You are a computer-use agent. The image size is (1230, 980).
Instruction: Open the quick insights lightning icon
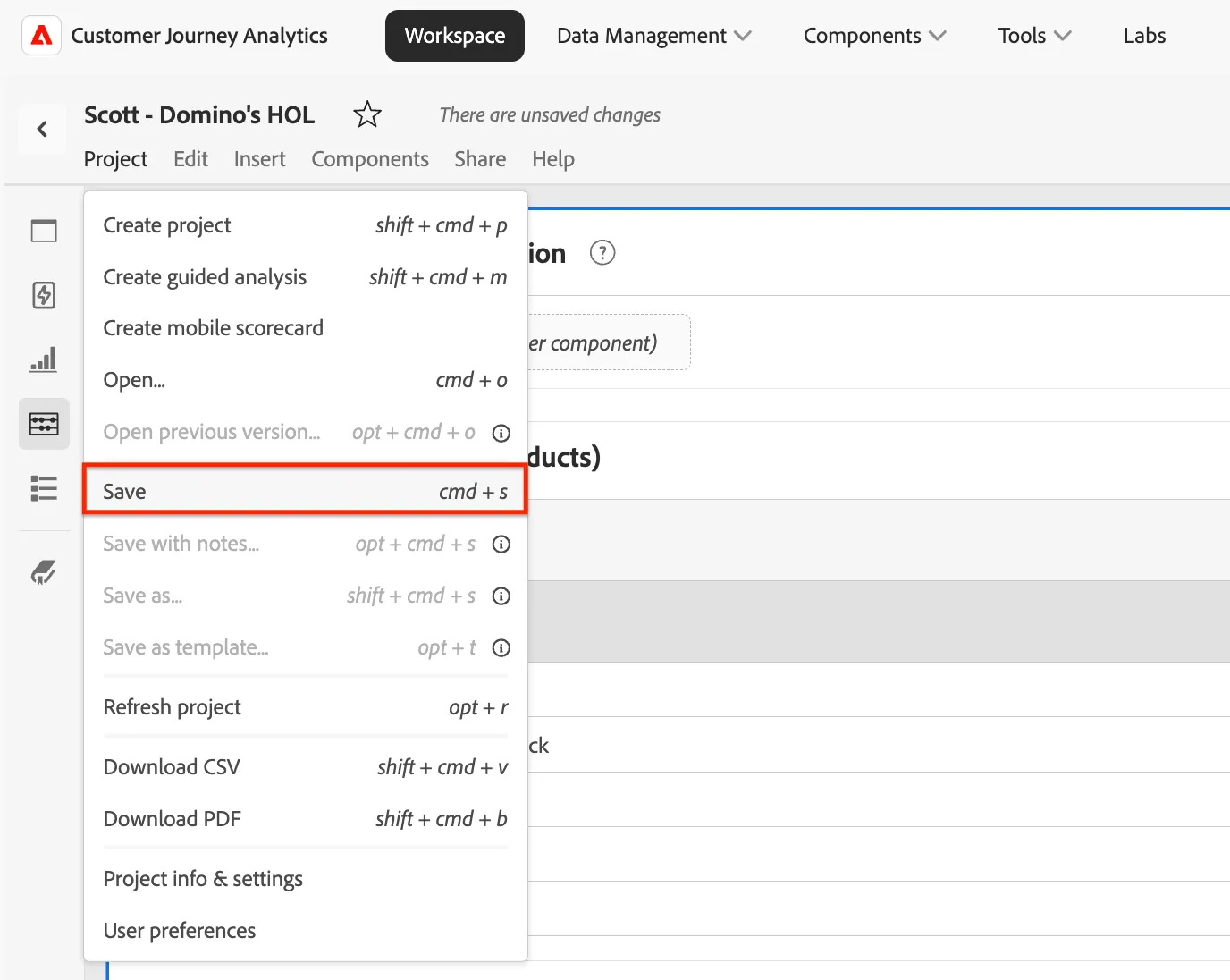coord(44,295)
